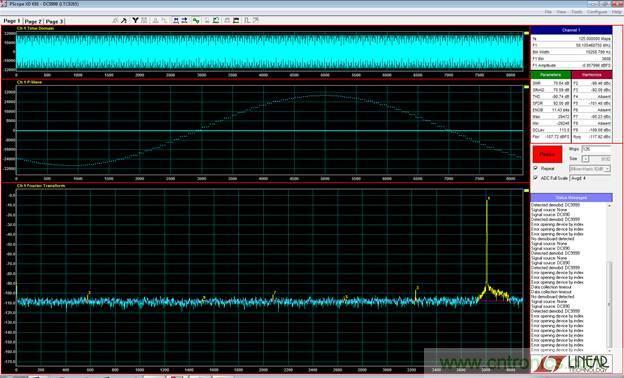Switch to the Page 2 tab
624x378 pixels.
tap(33, 21)
